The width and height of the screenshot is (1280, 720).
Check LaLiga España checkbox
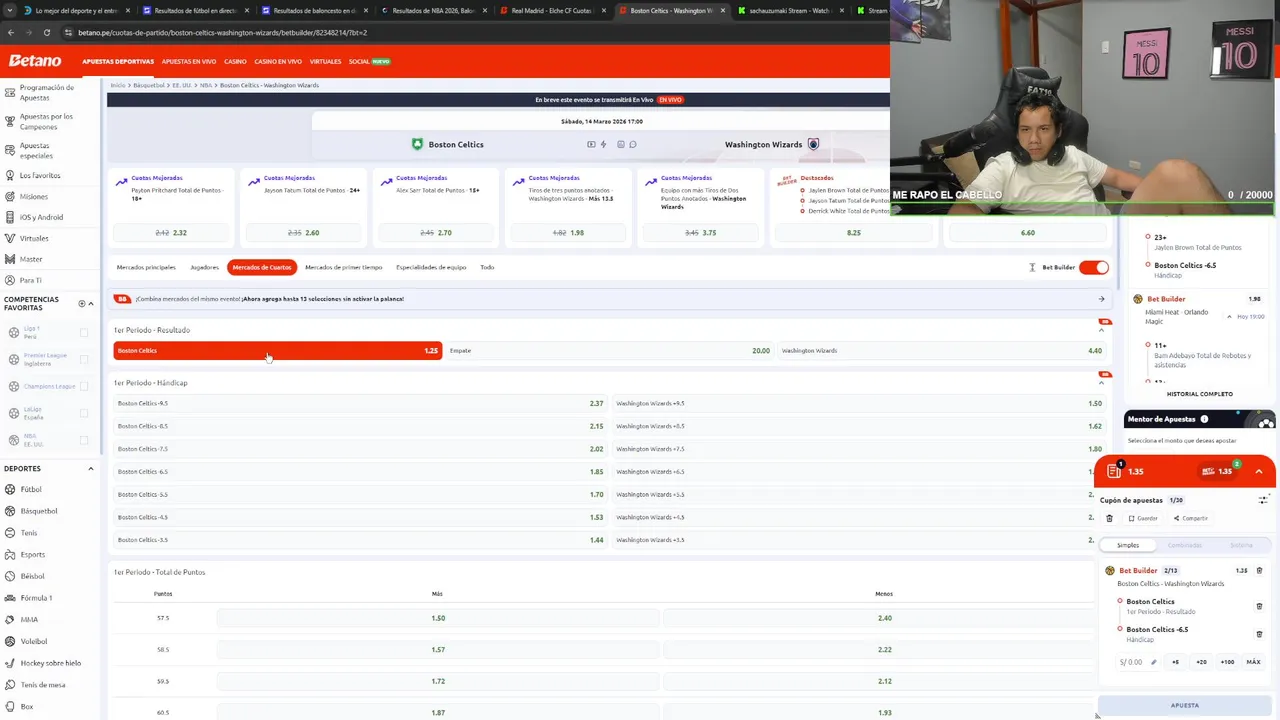(x=84, y=413)
